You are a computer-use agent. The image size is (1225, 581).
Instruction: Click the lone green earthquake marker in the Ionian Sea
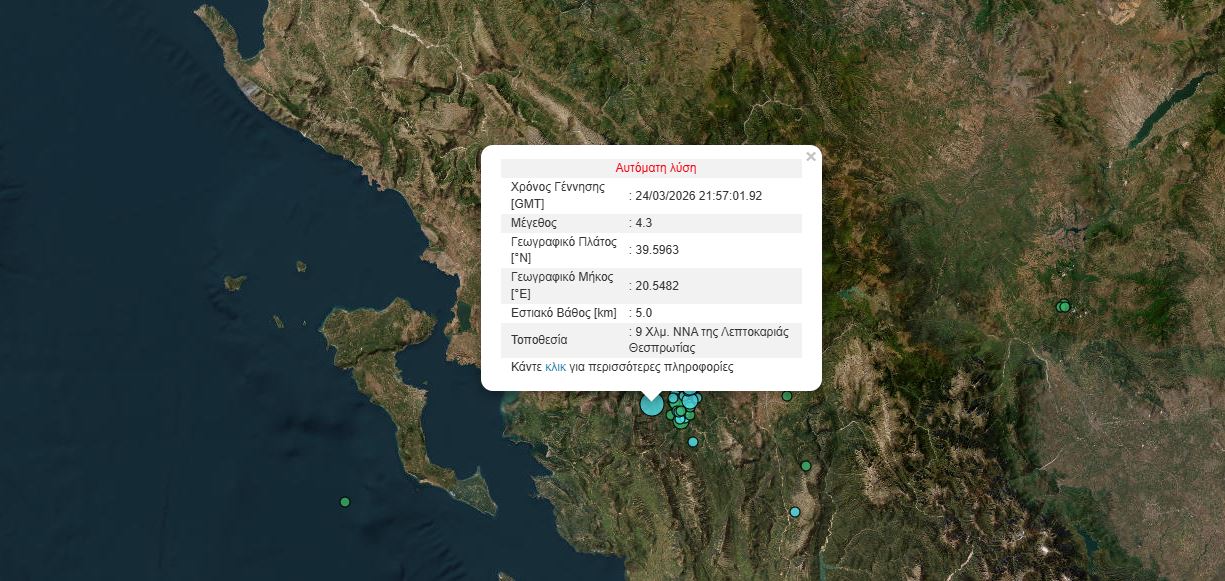(344, 502)
